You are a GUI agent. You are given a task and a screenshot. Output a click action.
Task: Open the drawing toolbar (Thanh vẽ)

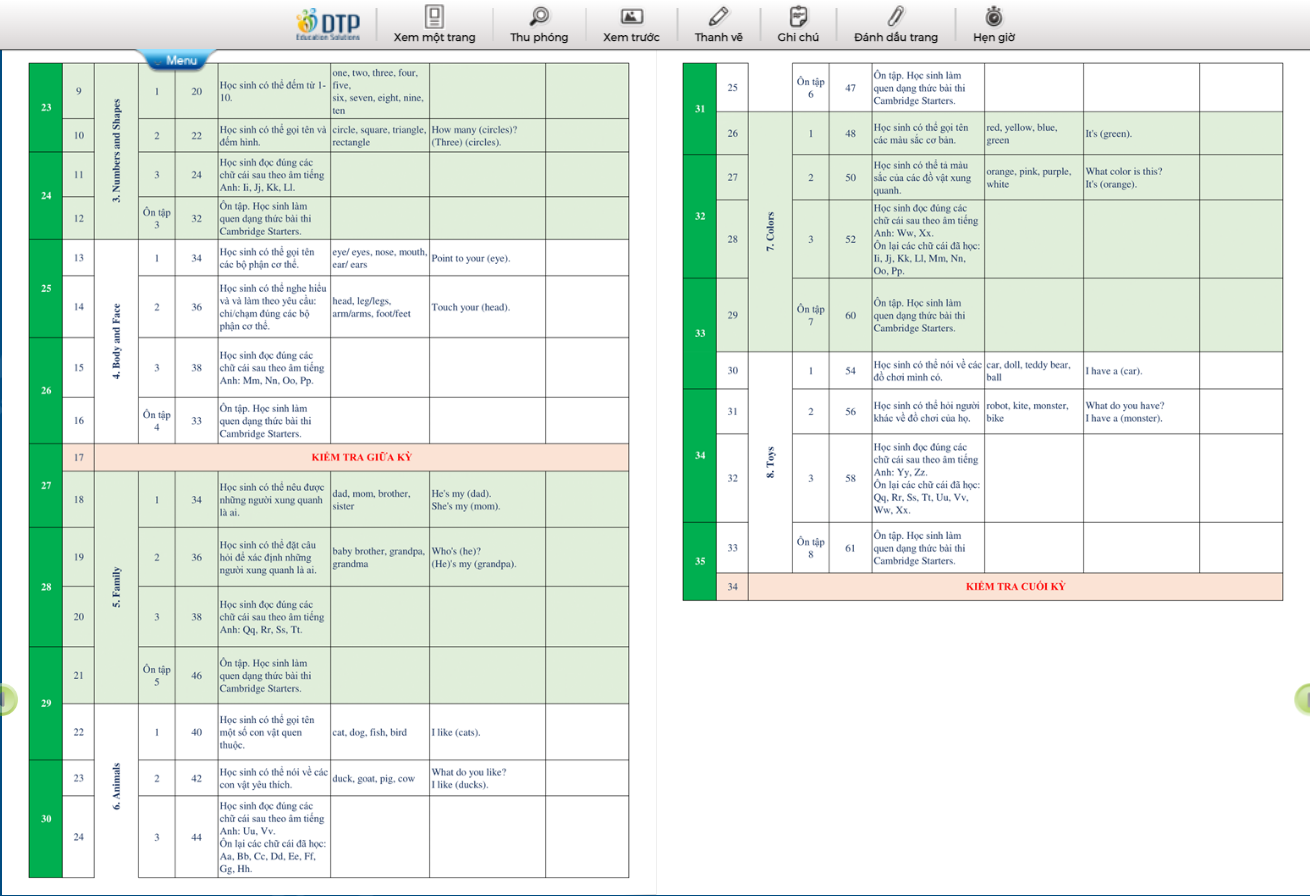click(718, 24)
